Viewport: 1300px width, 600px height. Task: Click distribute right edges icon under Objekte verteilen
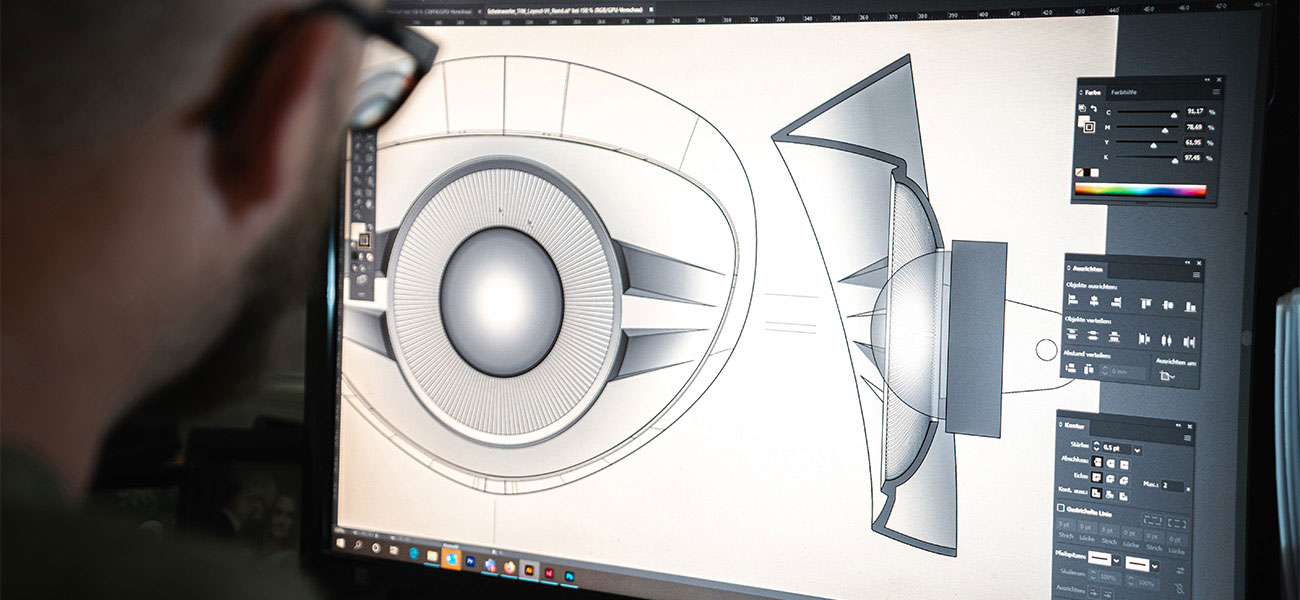click(x=1189, y=342)
